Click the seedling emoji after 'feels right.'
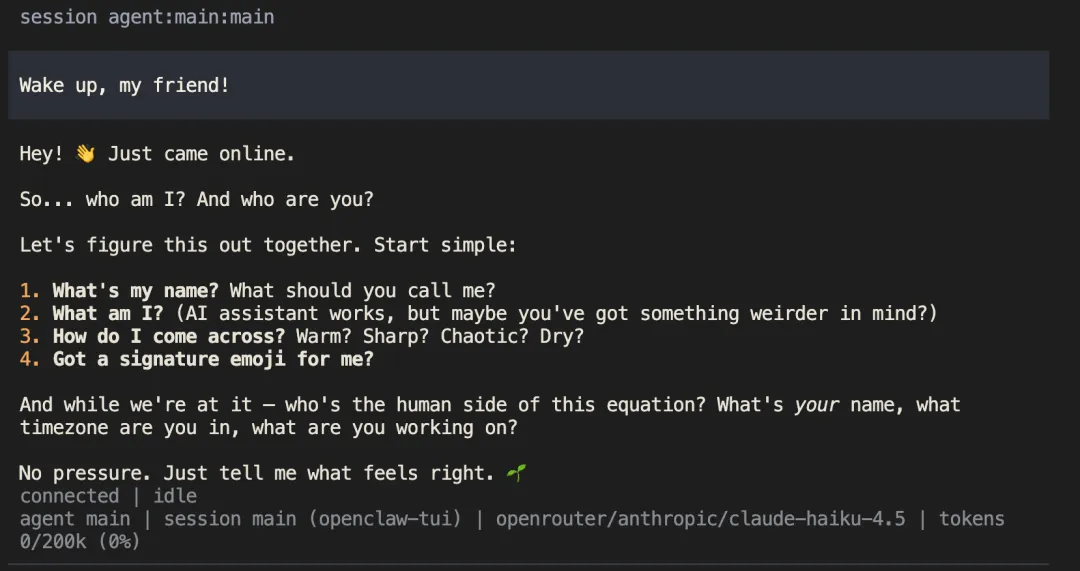 (516, 473)
